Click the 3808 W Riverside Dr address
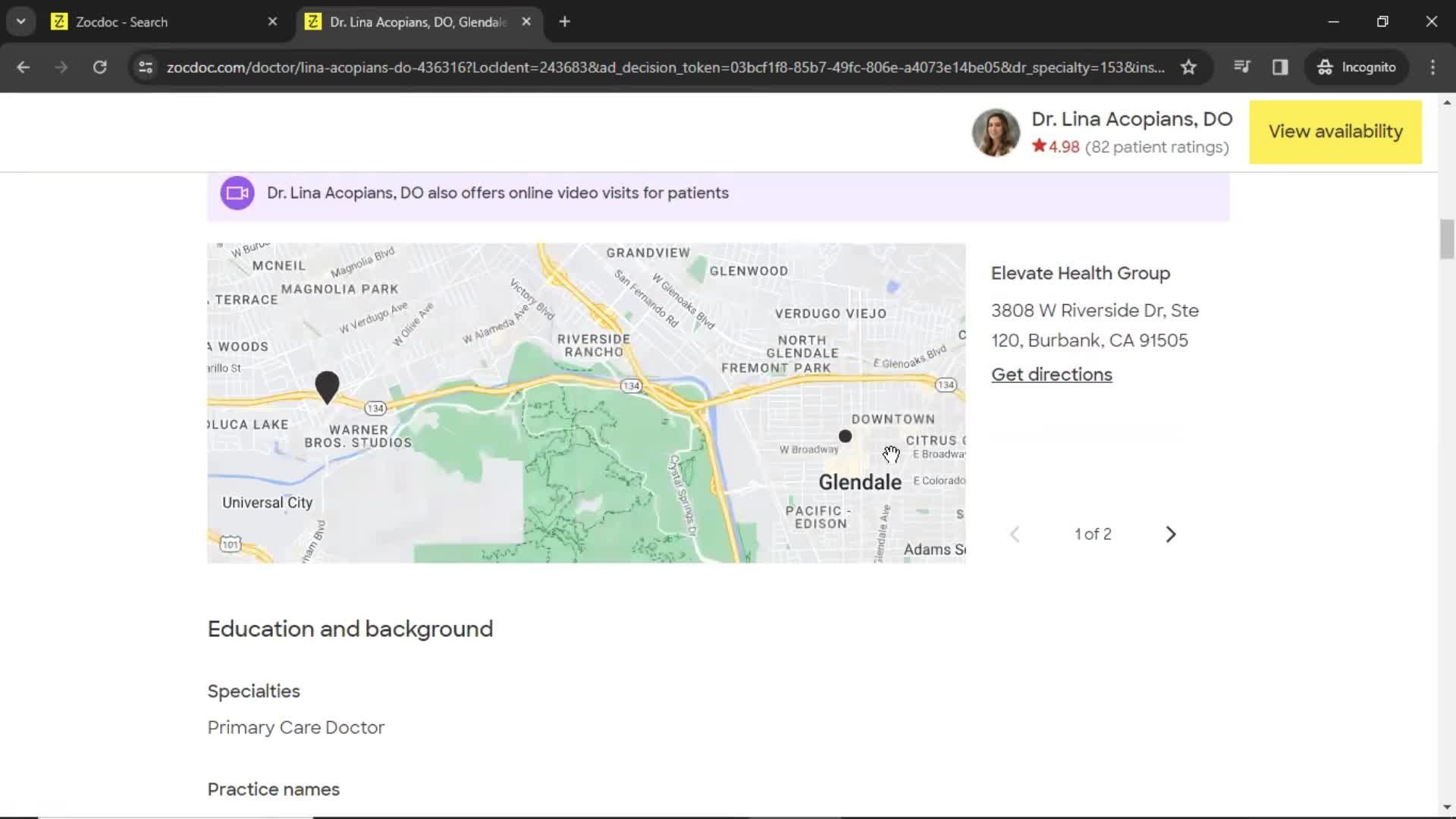This screenshot has height=819, width=1456. 1095,325
